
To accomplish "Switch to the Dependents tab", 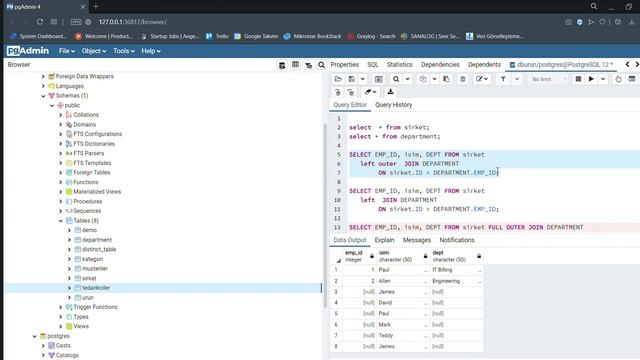I will (484, 64).
